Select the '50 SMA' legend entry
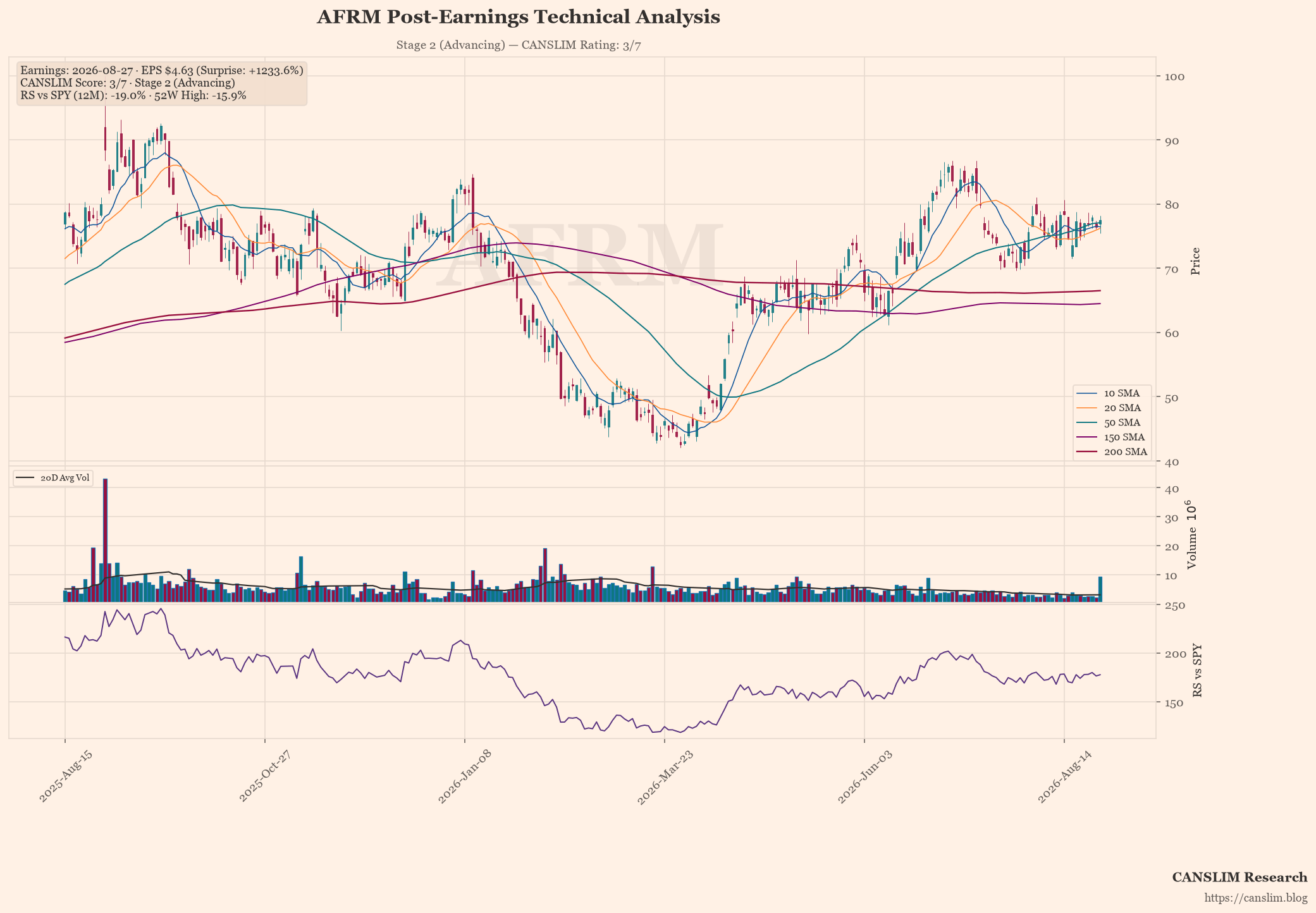 point(1112,422)
